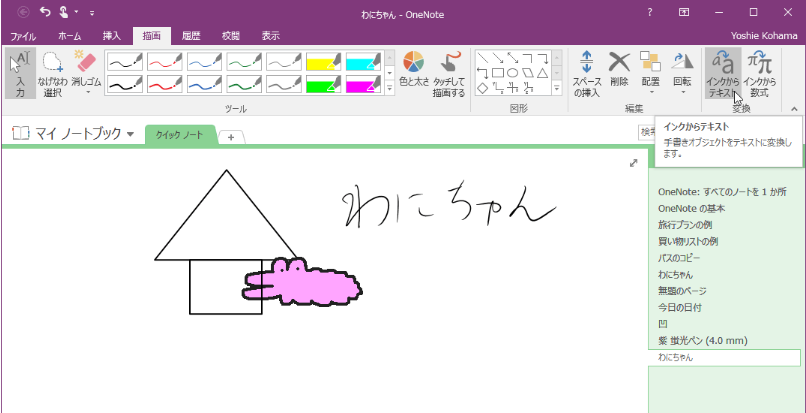Choose the double-headed arrow shape

(512, 58)
